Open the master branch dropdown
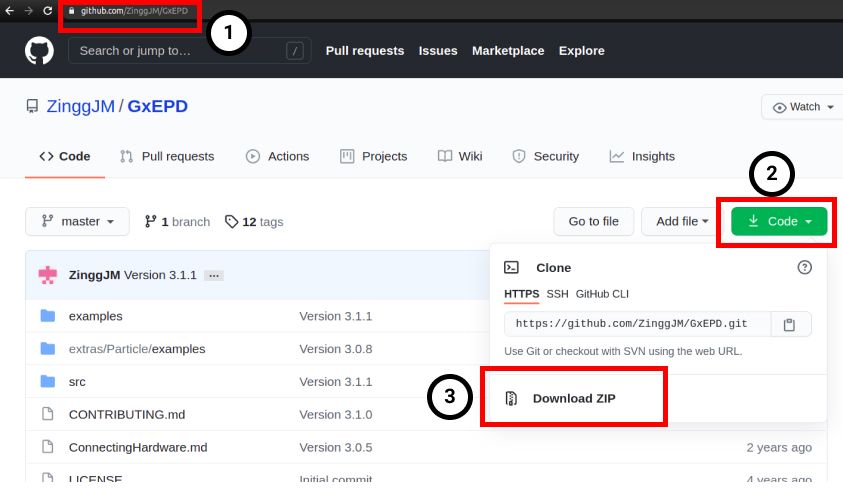 (x=77, y=222)
